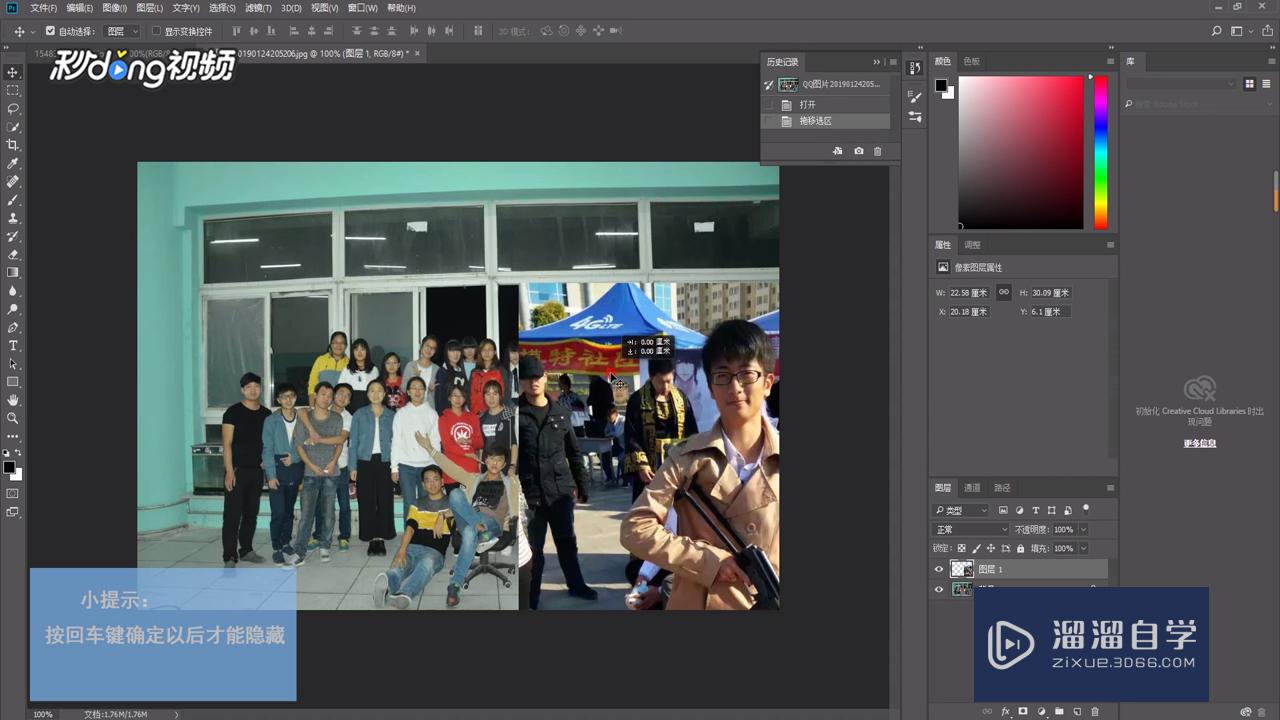Open Move tool preset picker arrow
The height and width of the screenshot is (720, 1280).
click(x=33, y=32)
